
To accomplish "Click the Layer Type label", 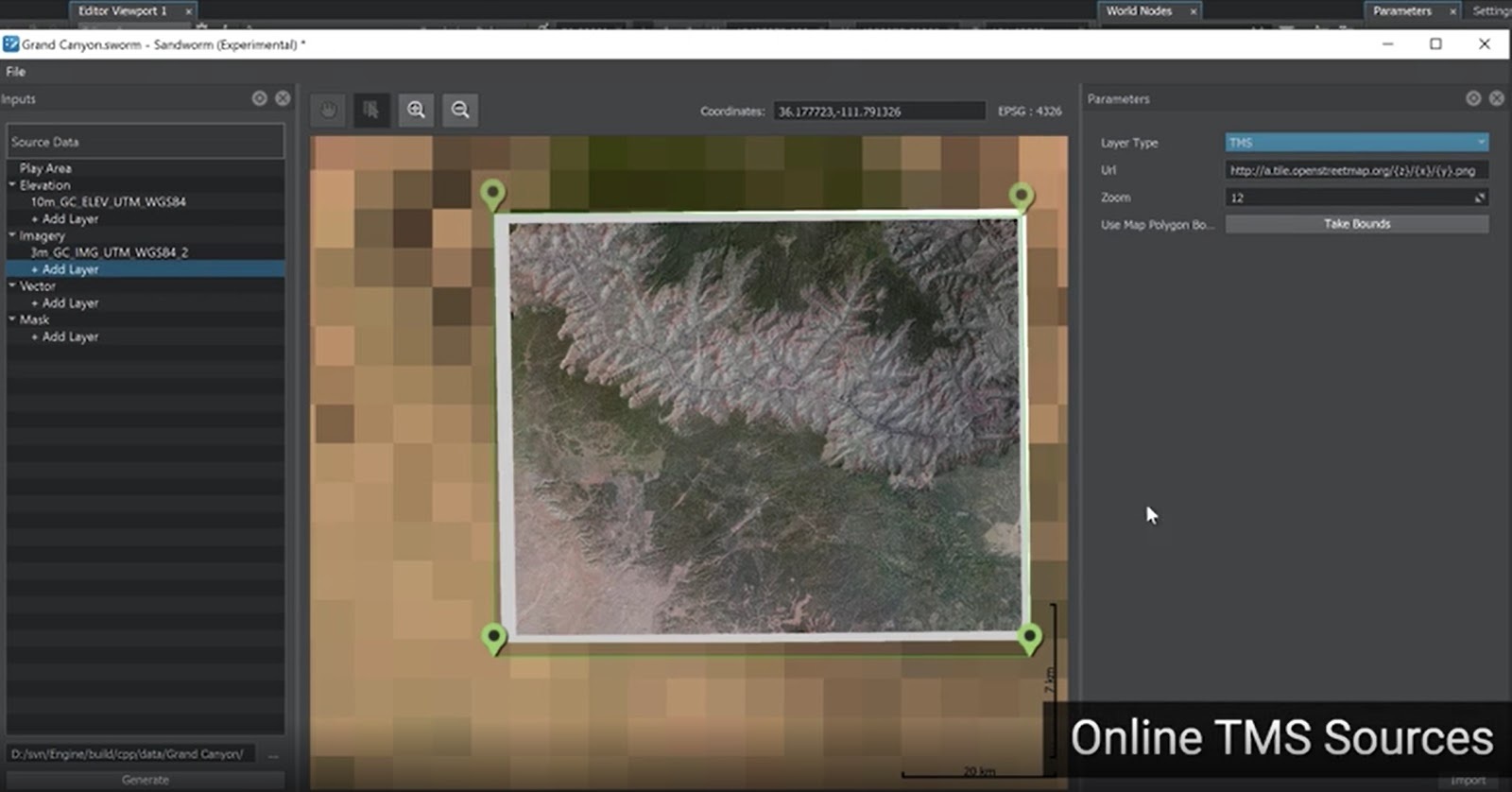I will (1129, 143).
